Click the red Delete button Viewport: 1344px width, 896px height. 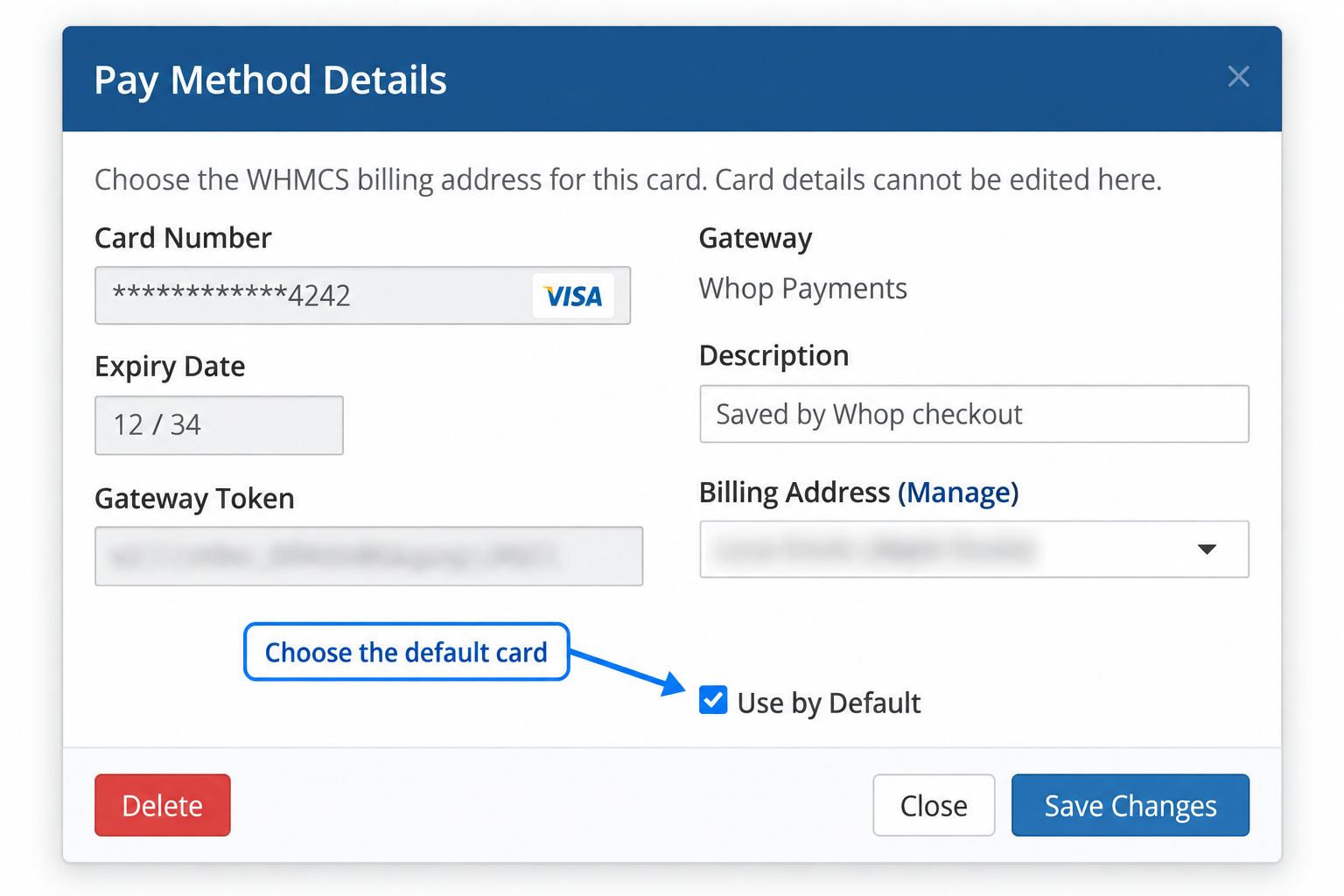tap(163, 805)
